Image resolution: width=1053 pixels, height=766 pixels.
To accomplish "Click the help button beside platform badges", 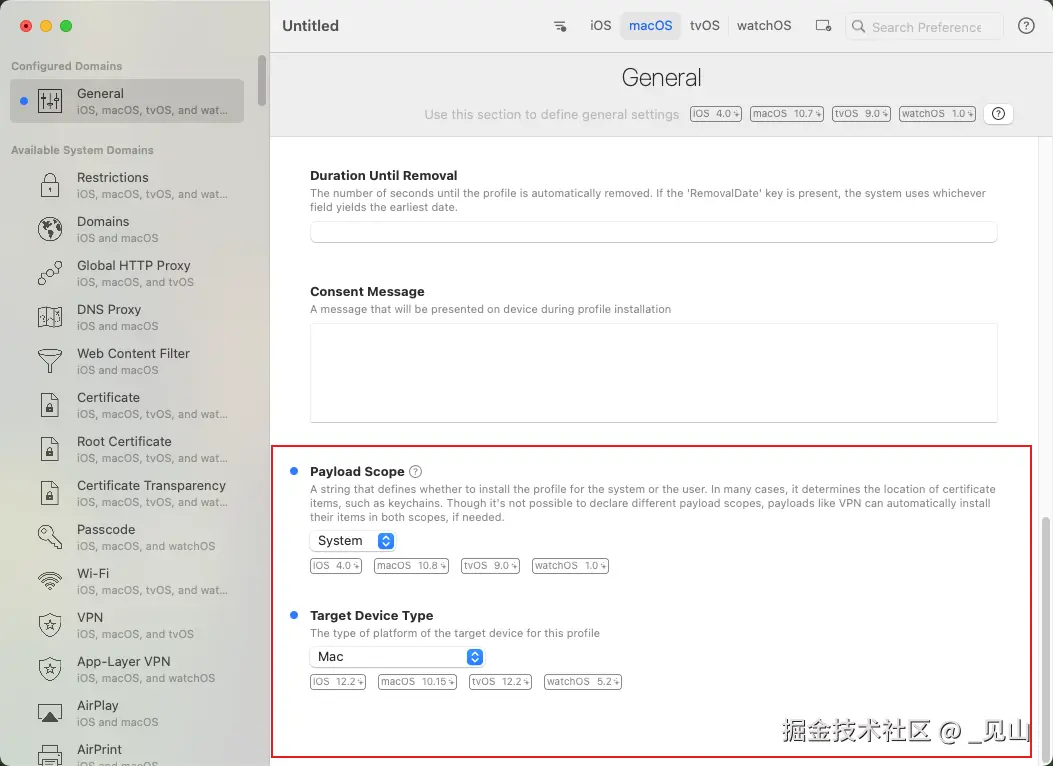I will coord(998,114).
